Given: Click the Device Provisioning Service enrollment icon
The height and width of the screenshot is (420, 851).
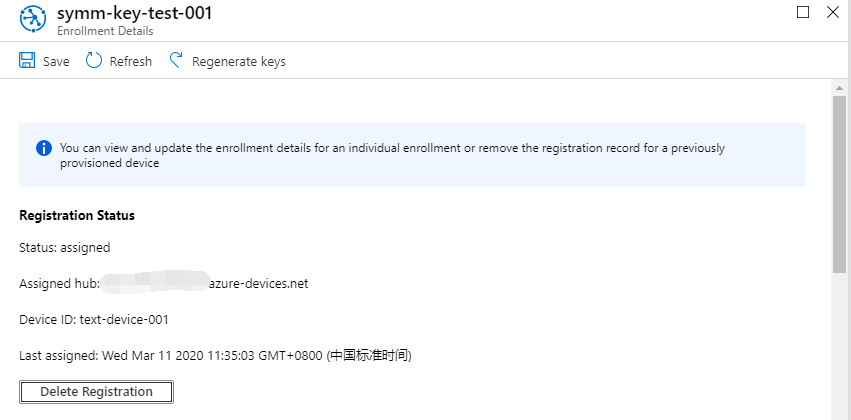Looking at the screenshot, I should (33, 20).
